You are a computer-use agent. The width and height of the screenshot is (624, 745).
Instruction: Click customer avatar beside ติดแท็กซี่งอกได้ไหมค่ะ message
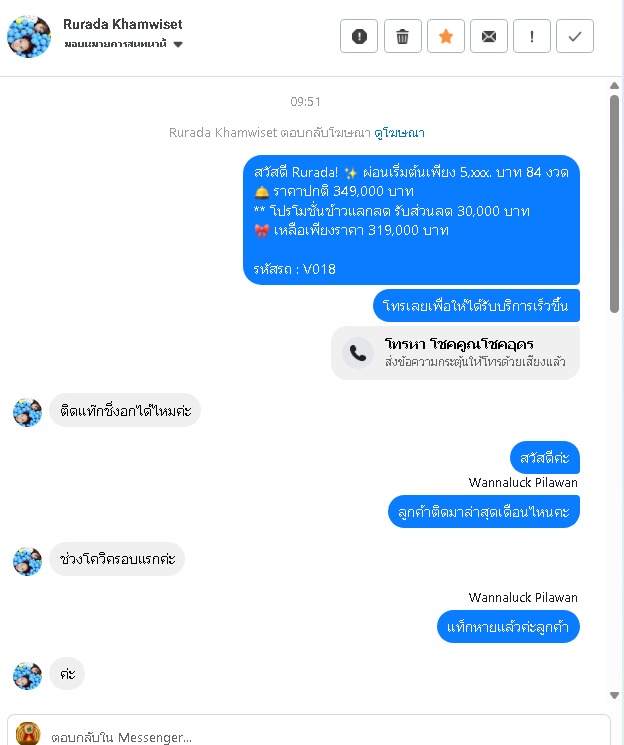[27, 412]
